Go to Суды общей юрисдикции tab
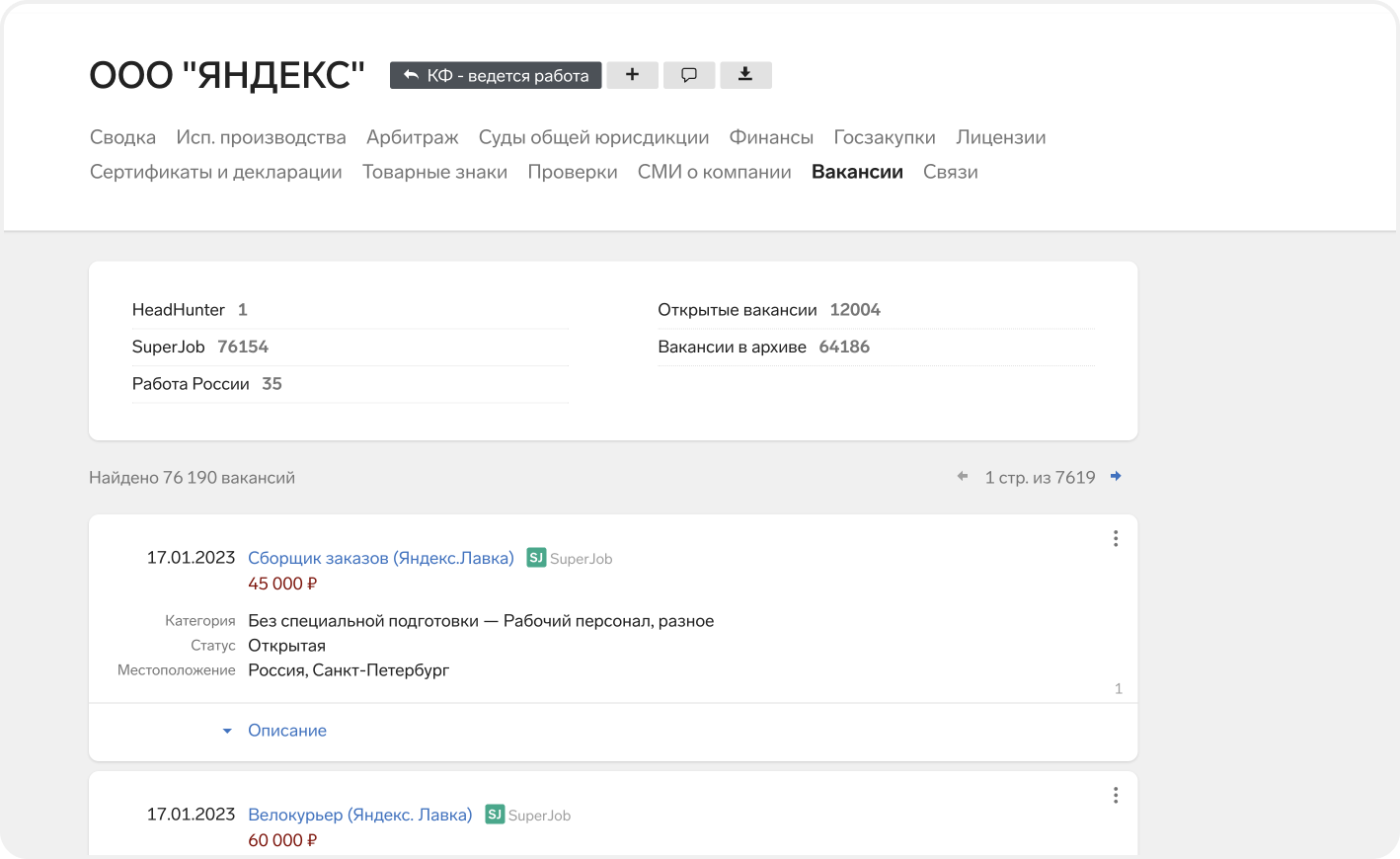Viewport: 1400px width, 859px height. tap(593, 137)
